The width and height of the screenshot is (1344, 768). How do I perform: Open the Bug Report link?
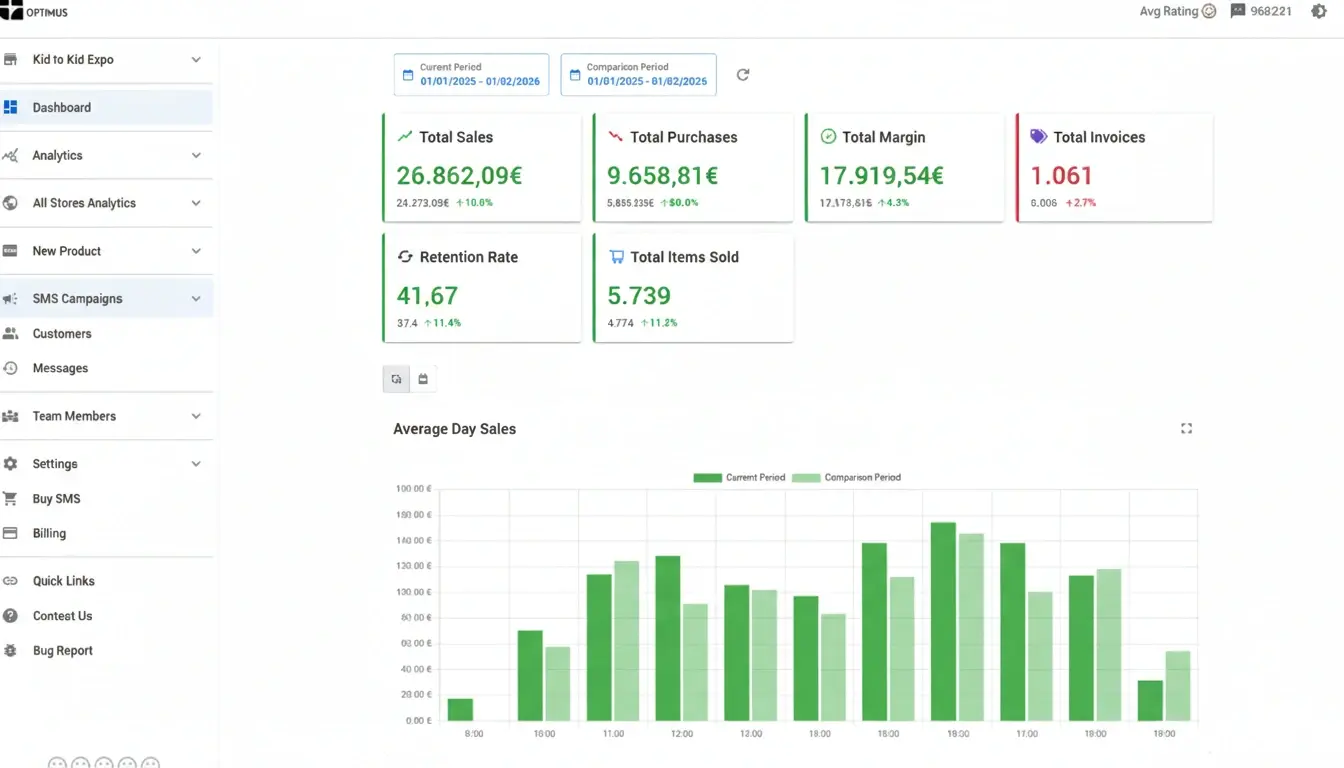[62, 651]
